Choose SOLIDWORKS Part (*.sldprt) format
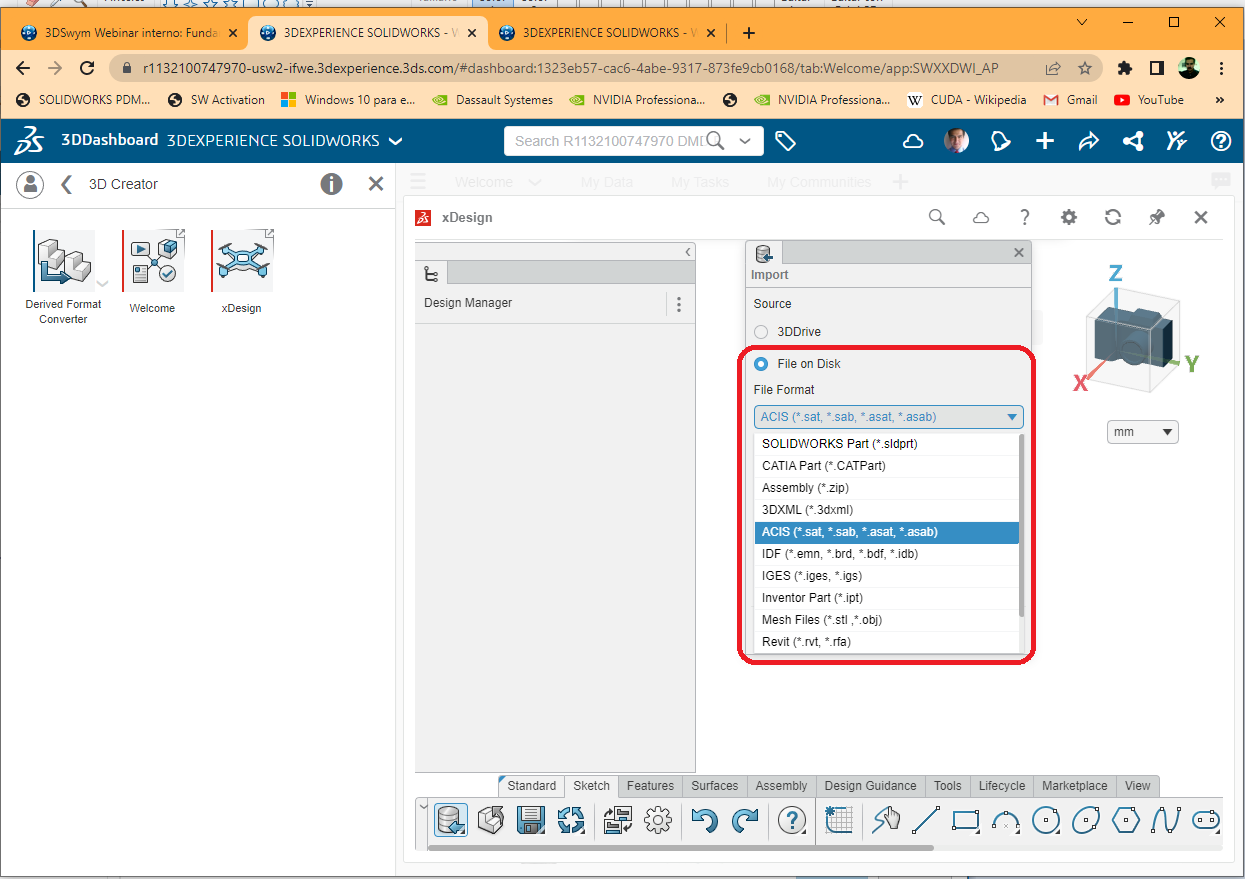Screen dimensions: 1245x879 click(886, 444)
